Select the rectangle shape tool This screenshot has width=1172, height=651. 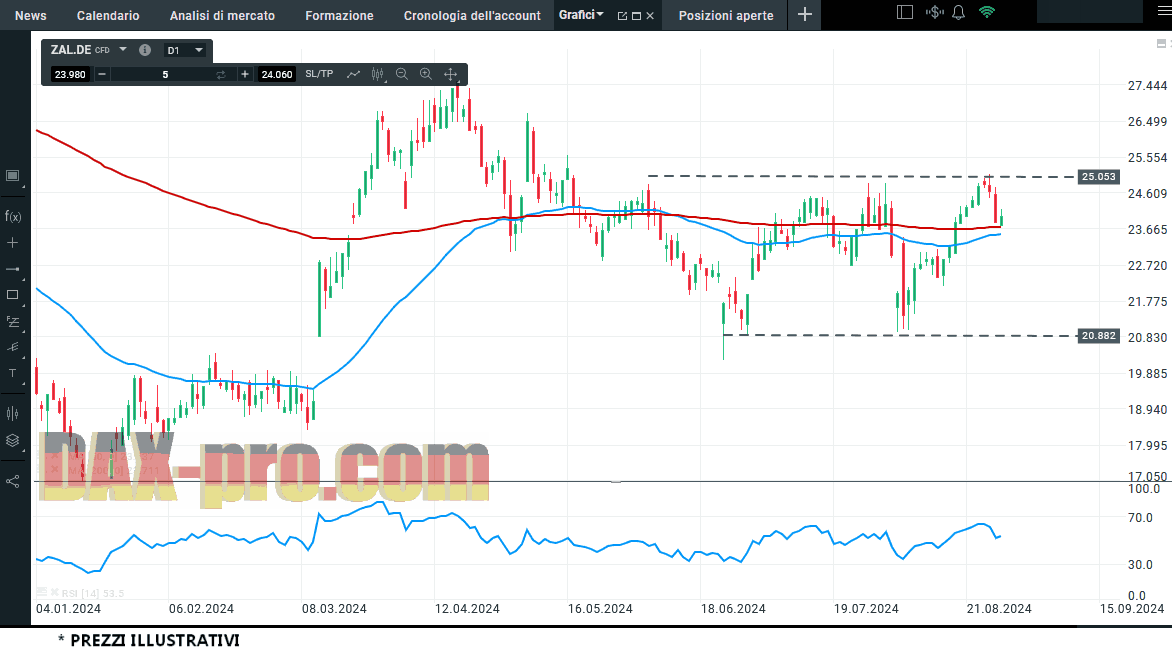pos(13,295)
